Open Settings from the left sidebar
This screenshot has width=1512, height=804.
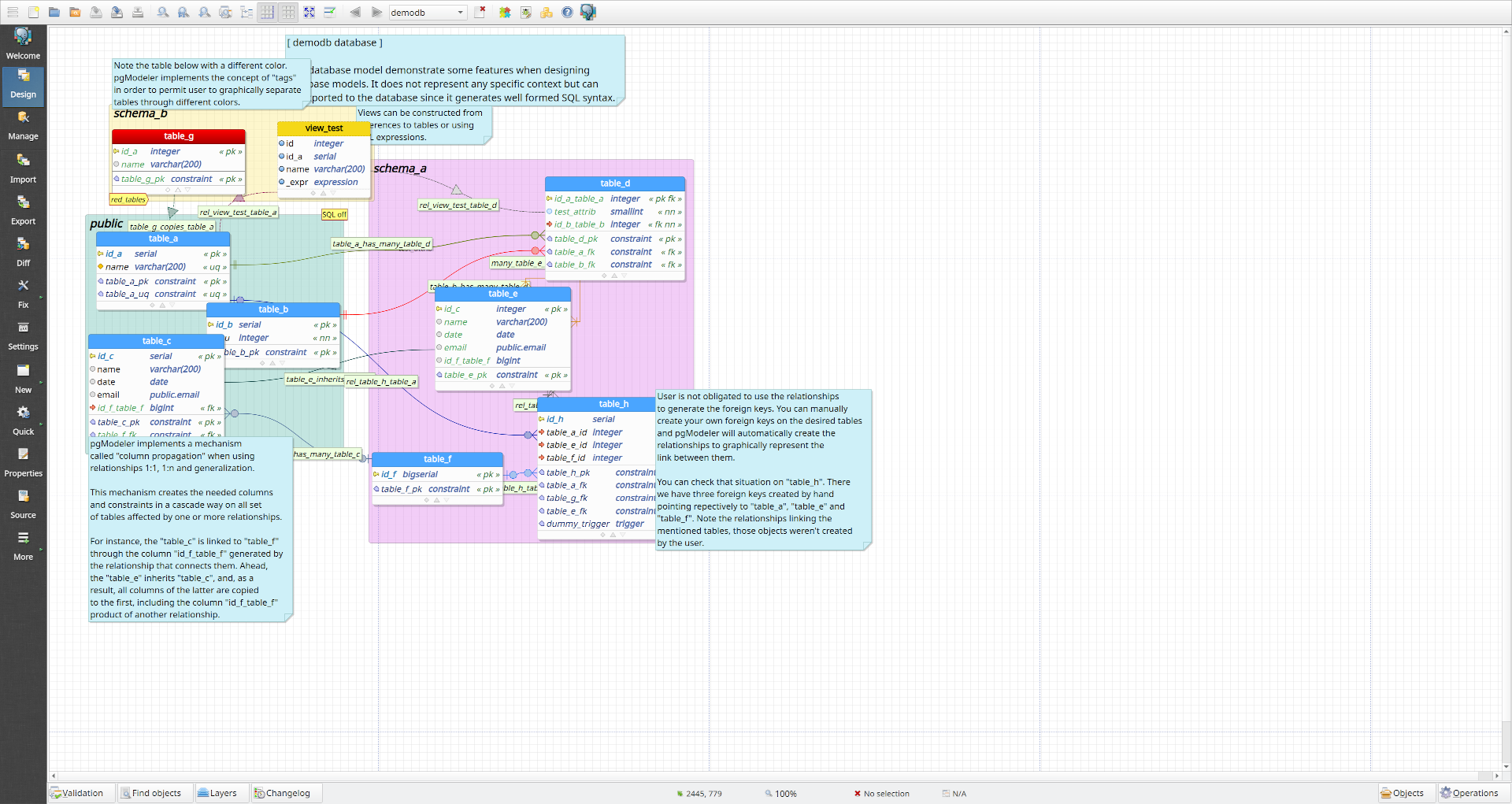23,335
